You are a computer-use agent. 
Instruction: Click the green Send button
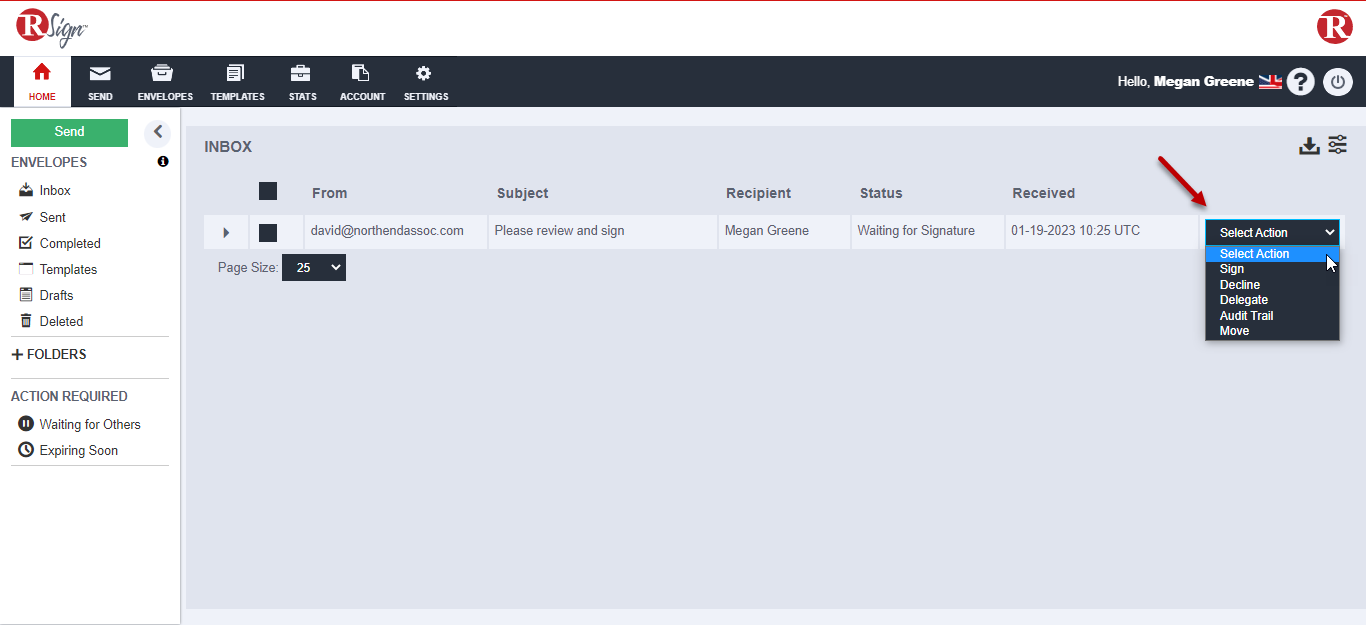(69, 132)
